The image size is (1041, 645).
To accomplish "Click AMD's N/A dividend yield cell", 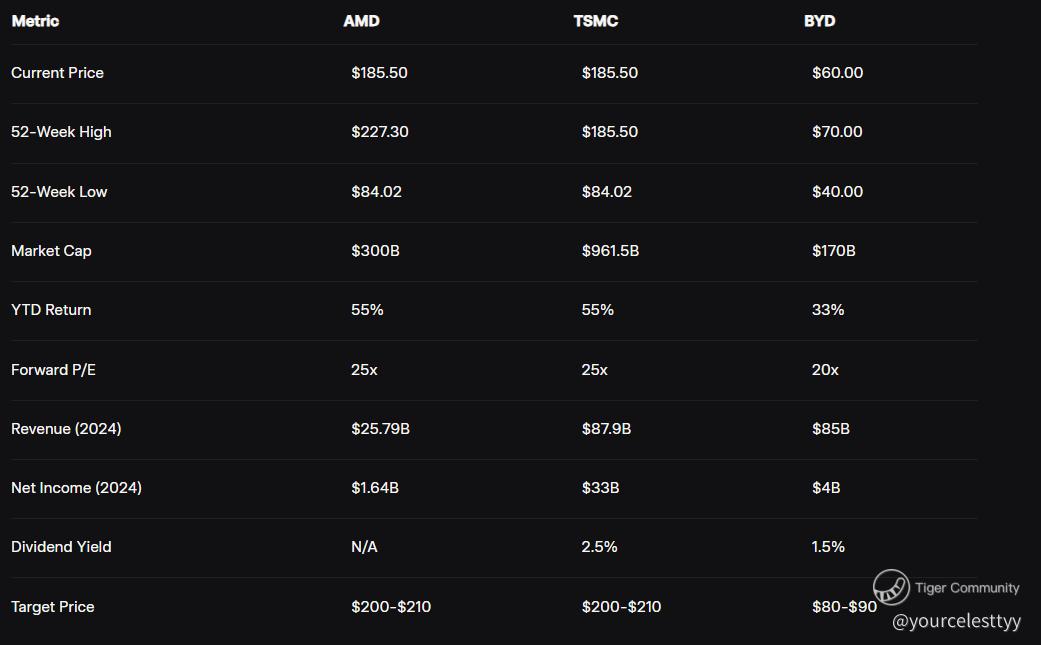I will coord(364,547).
